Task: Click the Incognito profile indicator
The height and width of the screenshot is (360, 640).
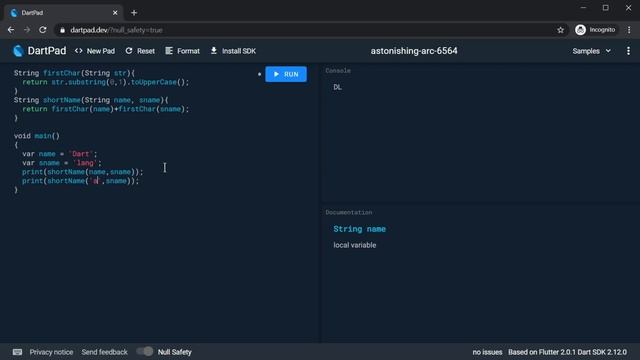Action: coord(596,30)
